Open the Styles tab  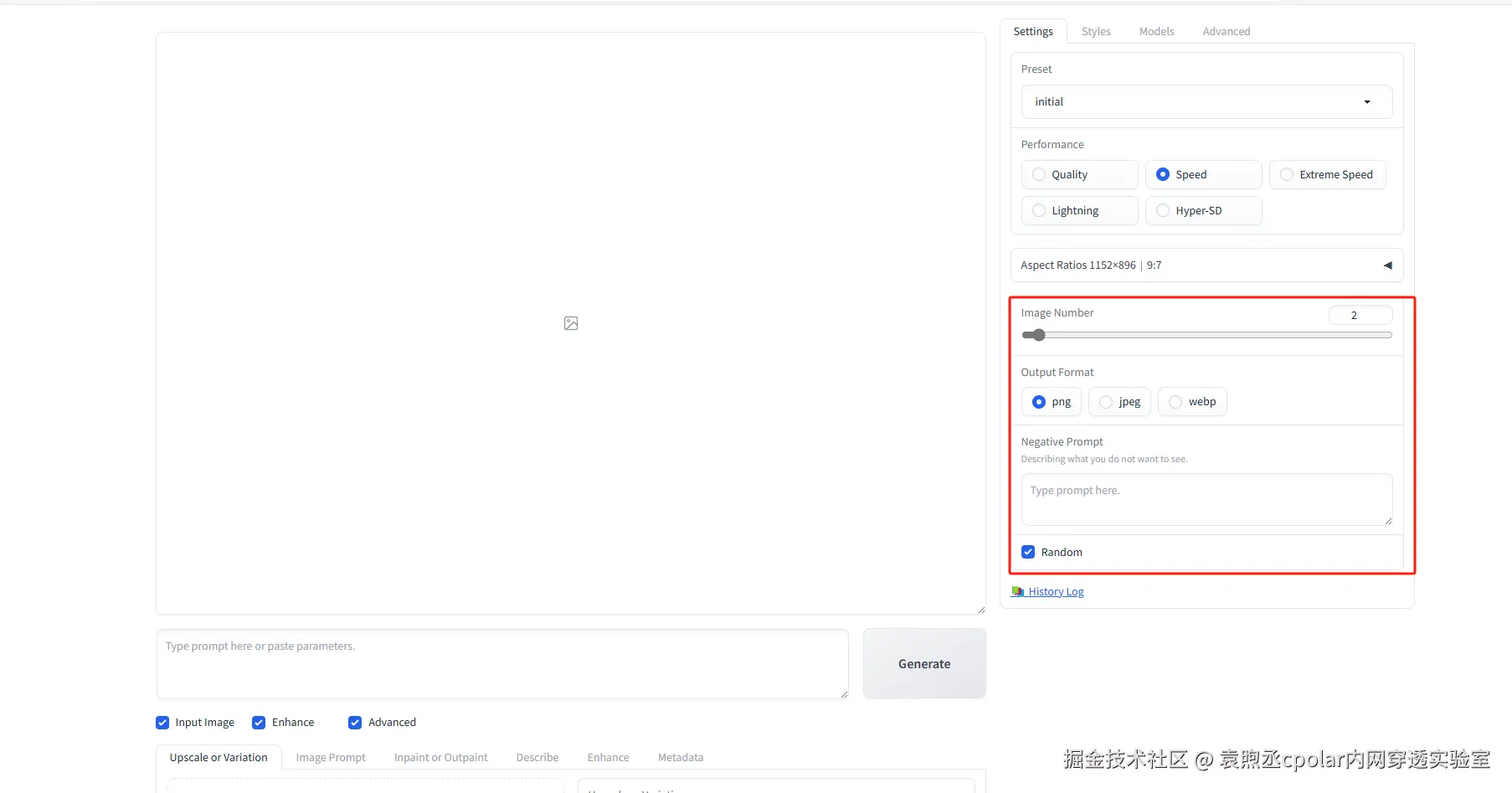click(x=1096, y=32)
